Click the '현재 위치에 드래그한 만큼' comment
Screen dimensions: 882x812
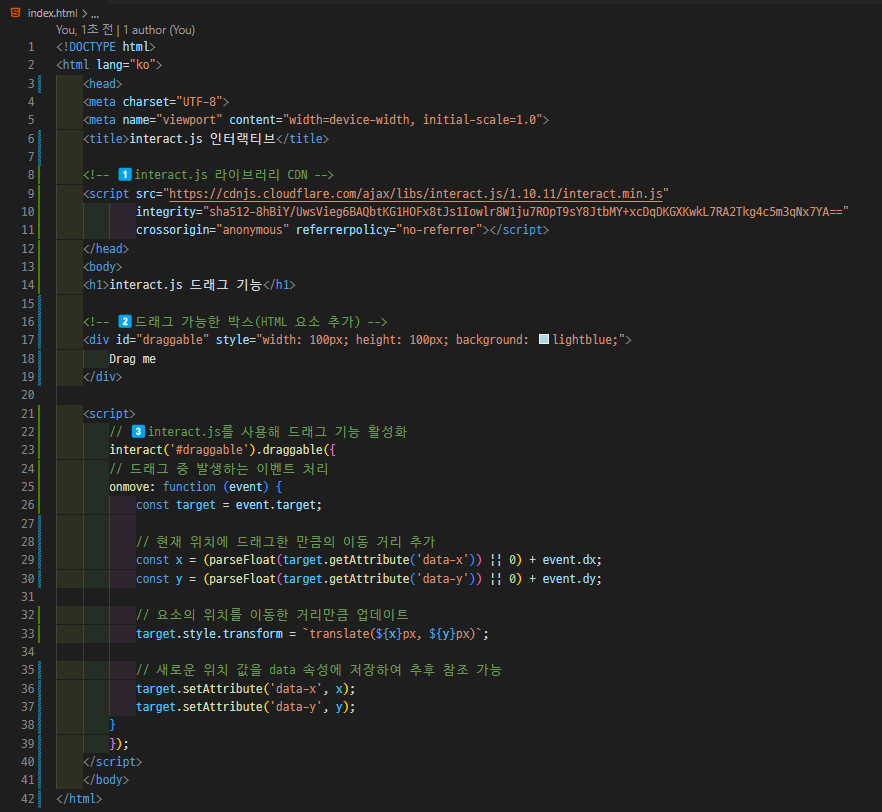[286, 542]
